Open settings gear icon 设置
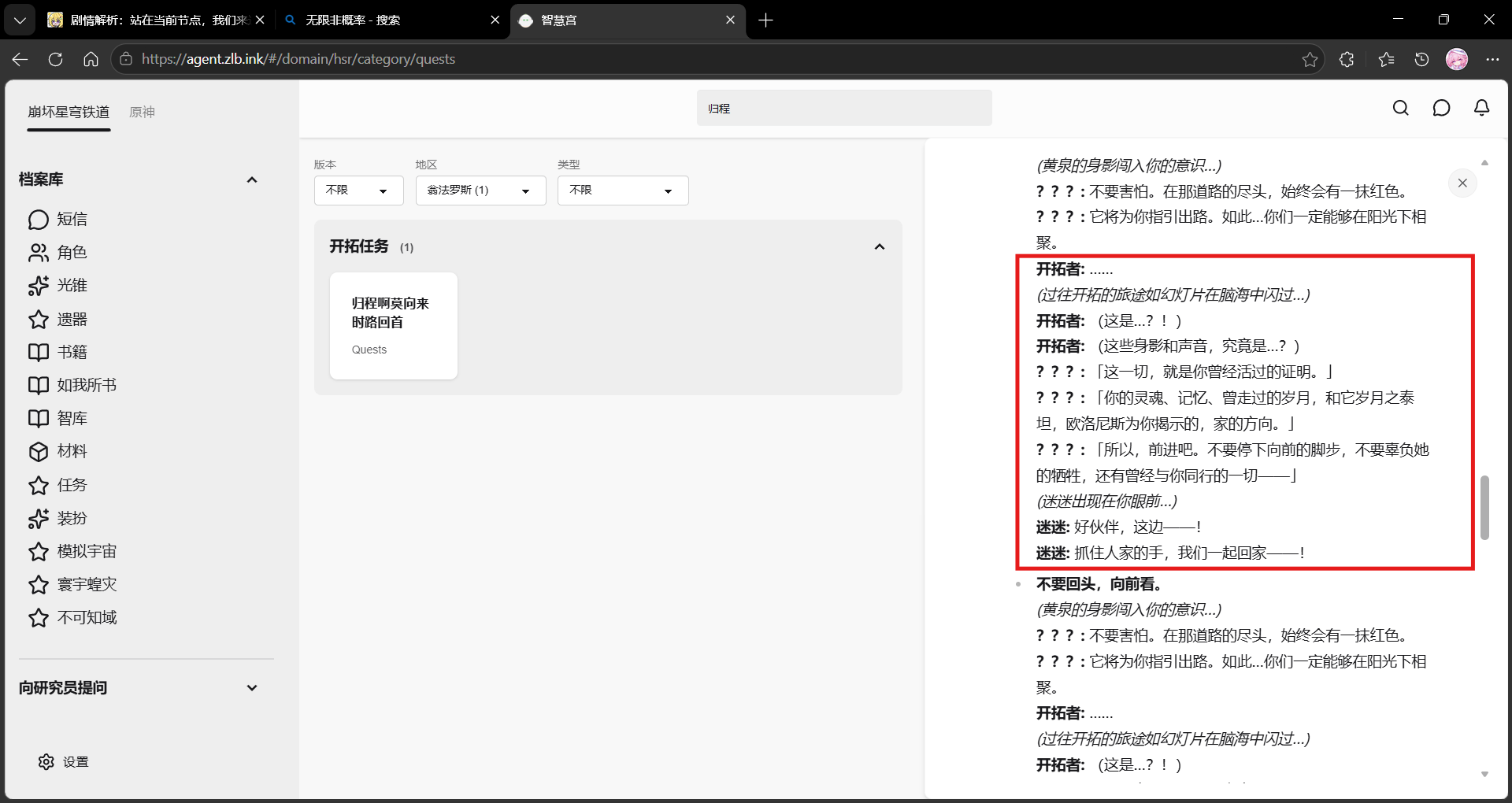 click(46, 761)
